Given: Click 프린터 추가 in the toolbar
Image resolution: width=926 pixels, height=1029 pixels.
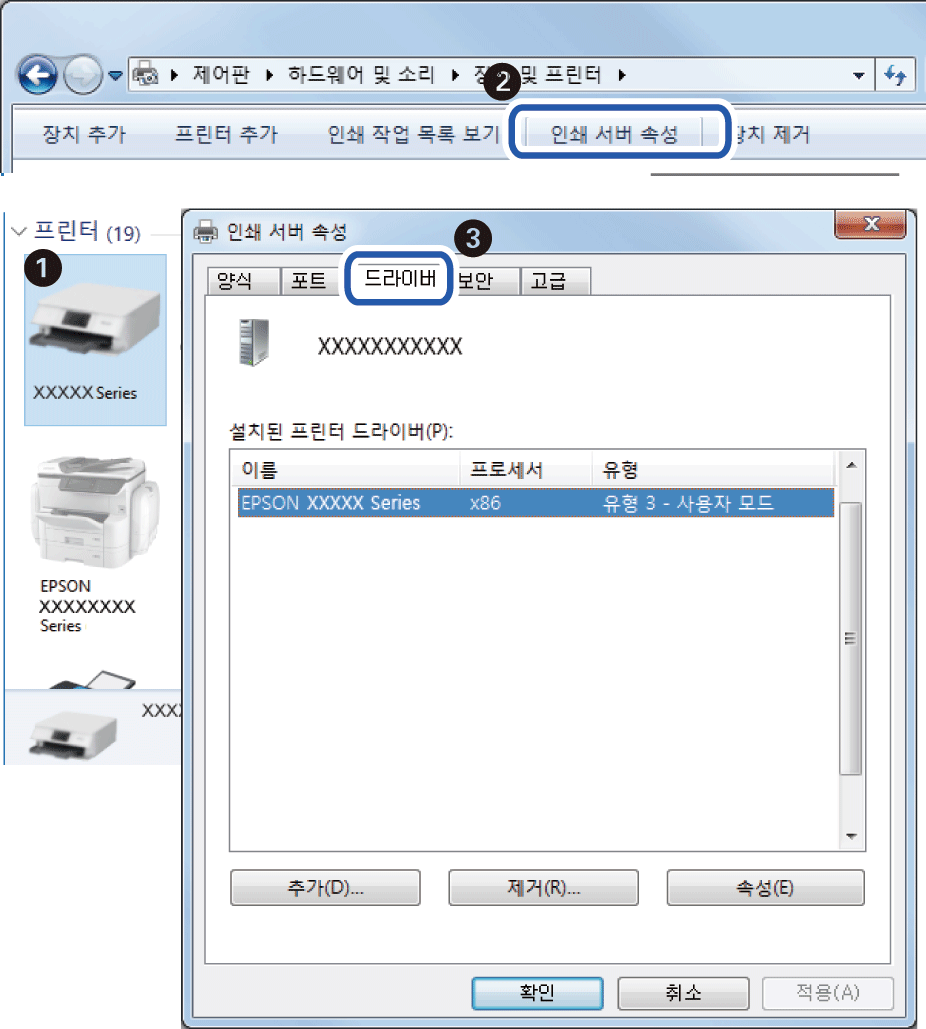Looking at the screenshot, I should tap(226, 135).
